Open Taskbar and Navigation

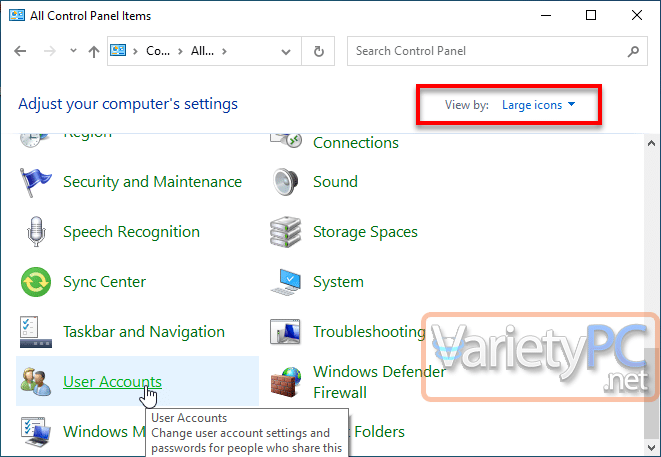(144, 332)
